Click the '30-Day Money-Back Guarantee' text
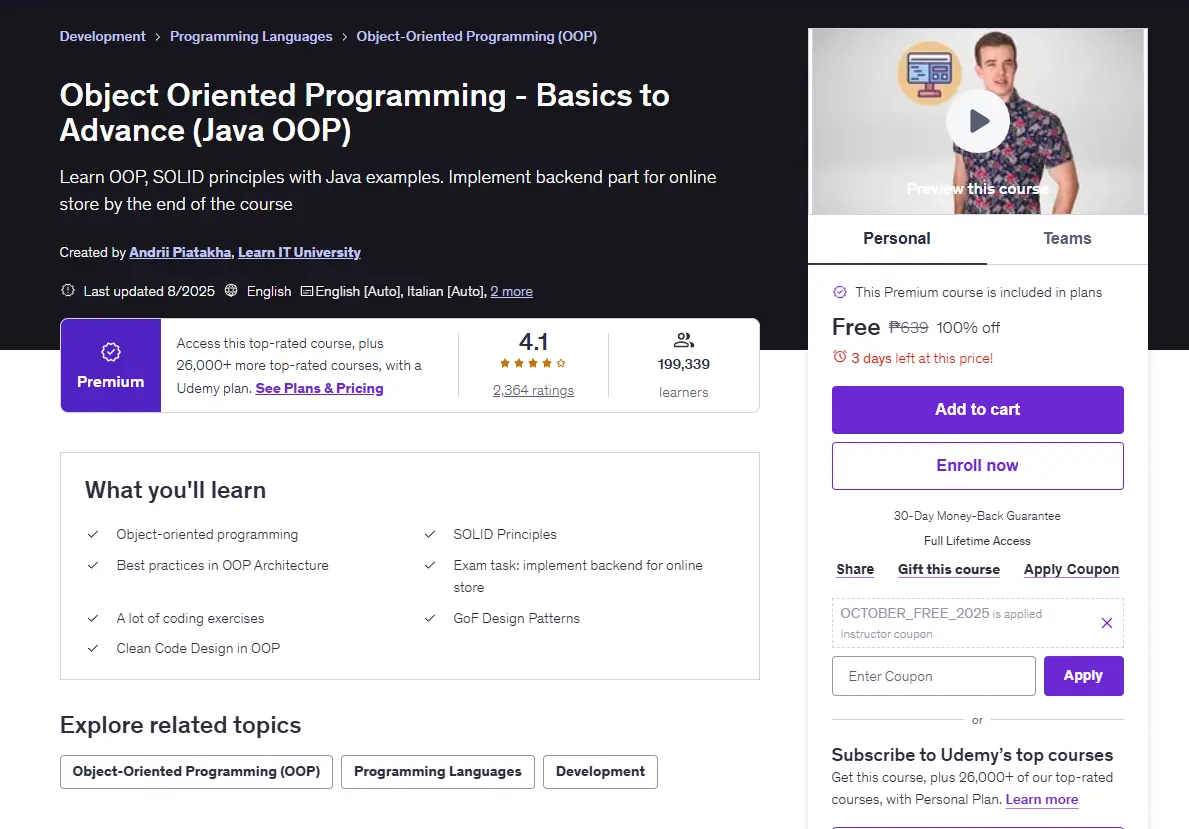Screen dimensions: 1189x829 coord(977,516)
